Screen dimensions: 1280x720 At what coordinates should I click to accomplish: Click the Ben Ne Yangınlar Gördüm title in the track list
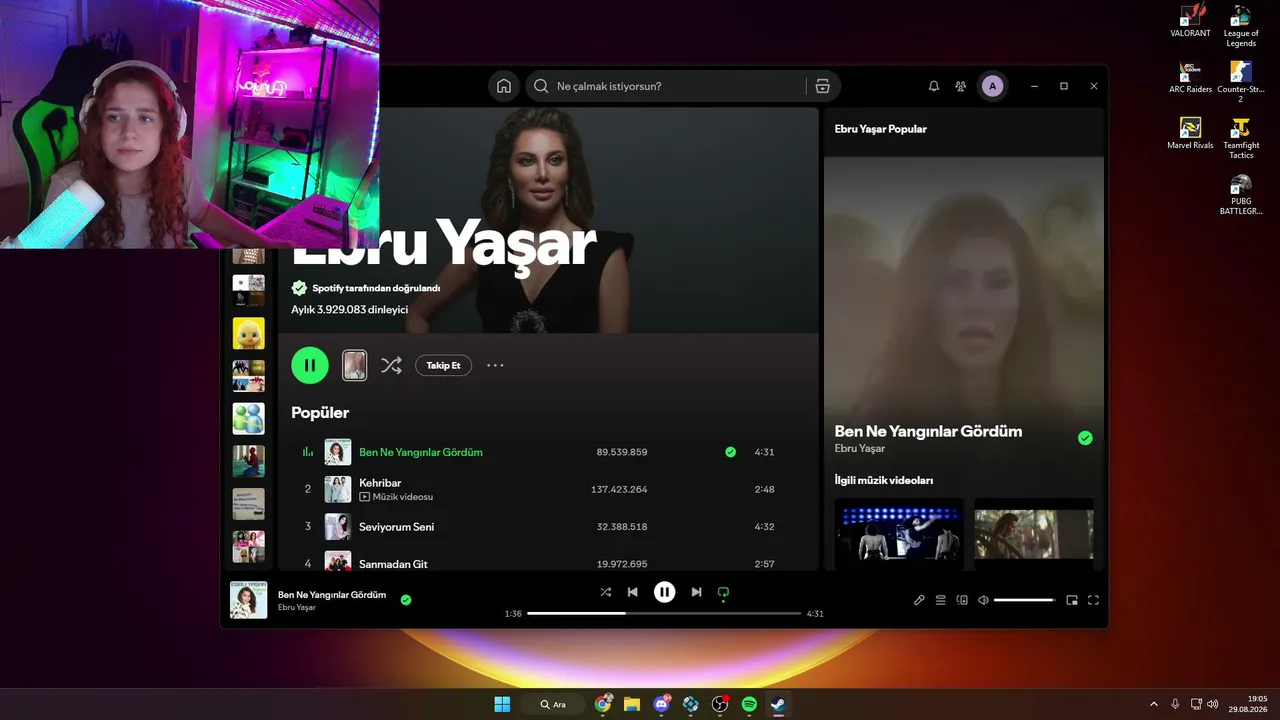(421, 452)
